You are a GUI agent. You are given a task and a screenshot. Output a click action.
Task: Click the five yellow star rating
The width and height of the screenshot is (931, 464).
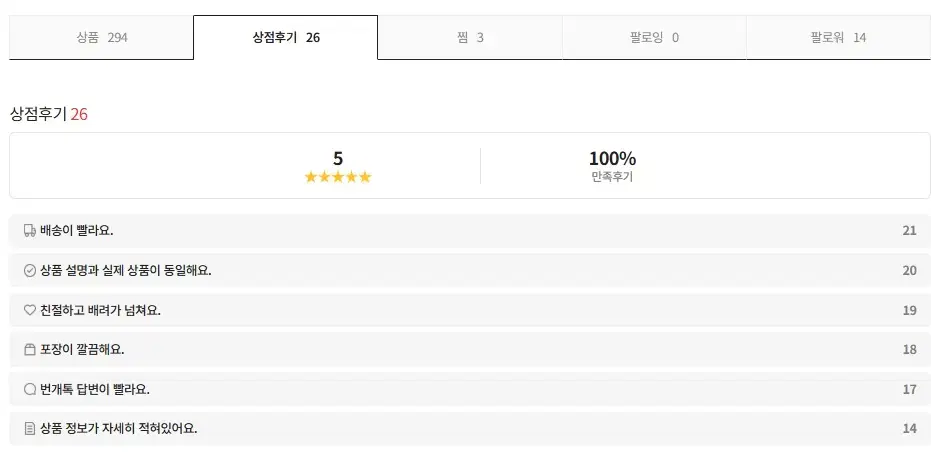(338, 177)
